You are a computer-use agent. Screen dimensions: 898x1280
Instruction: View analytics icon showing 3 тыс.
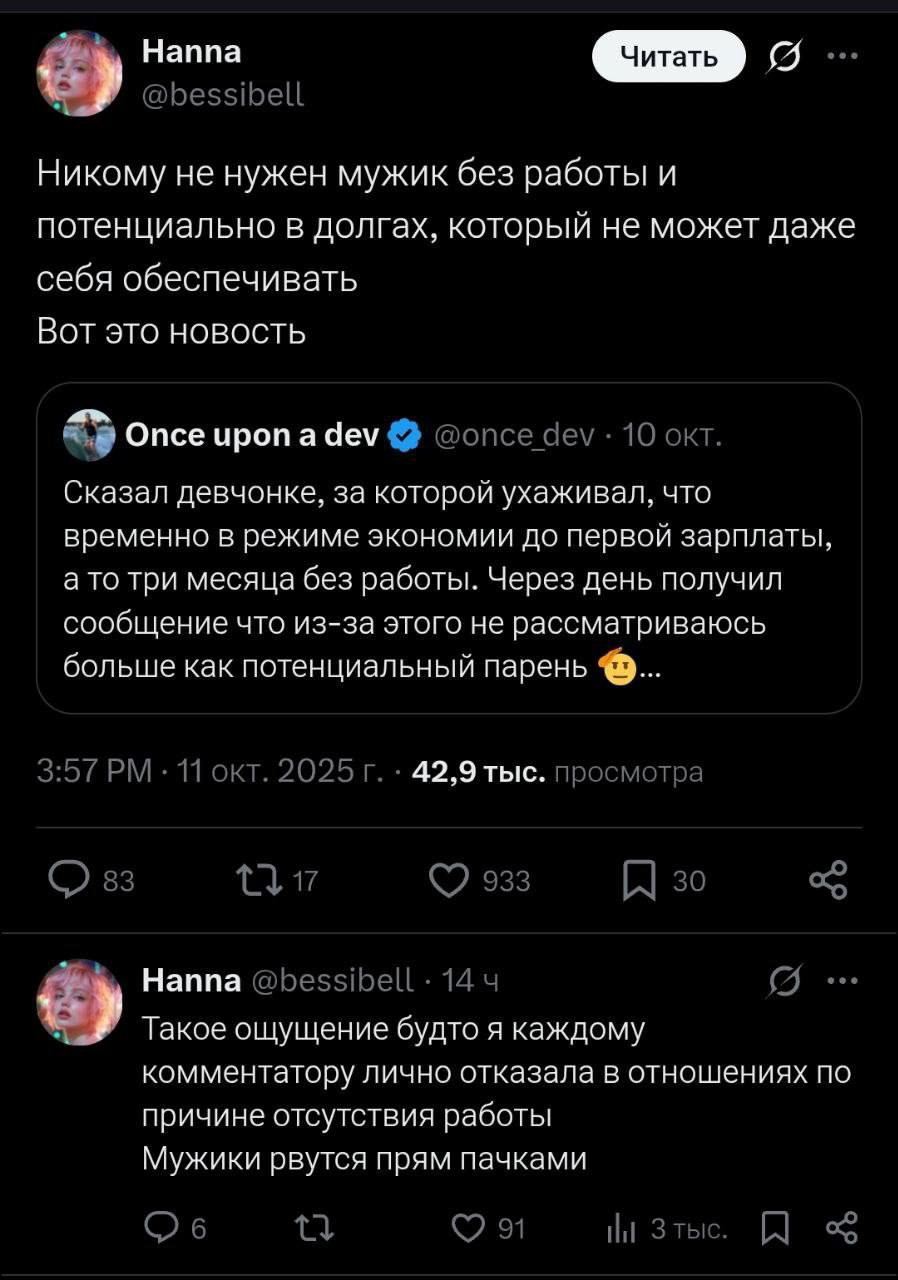[620, 1229]
